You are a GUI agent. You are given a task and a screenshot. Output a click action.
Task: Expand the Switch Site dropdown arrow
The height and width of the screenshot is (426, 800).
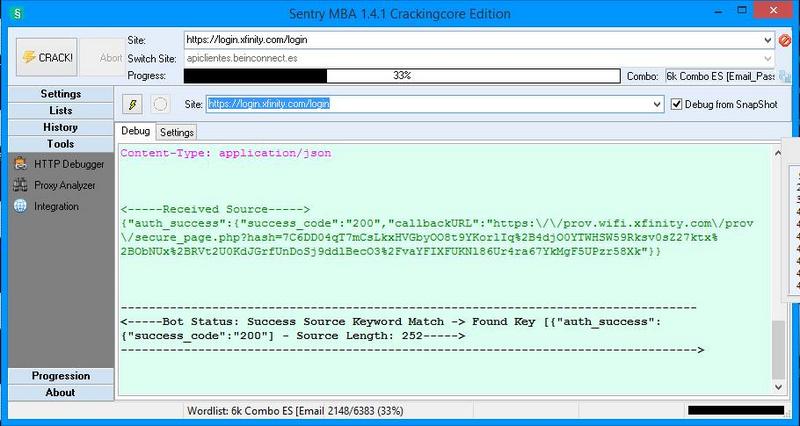768,58
